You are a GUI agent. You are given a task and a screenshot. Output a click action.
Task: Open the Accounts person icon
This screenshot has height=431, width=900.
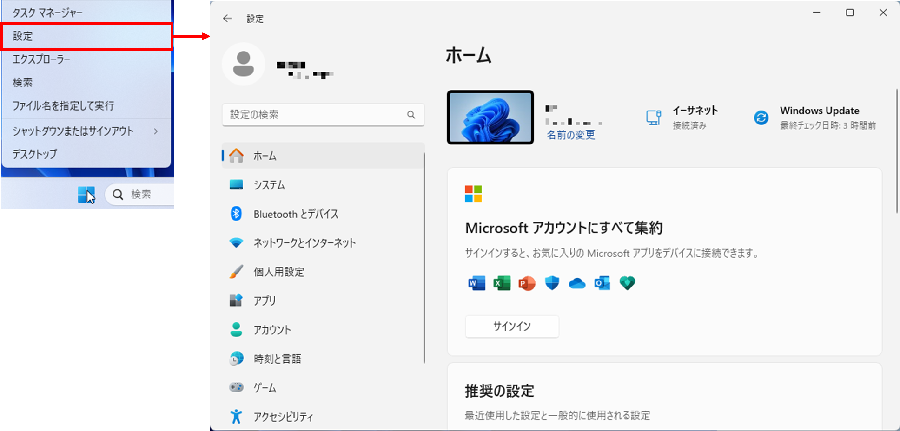coord(236,329)
